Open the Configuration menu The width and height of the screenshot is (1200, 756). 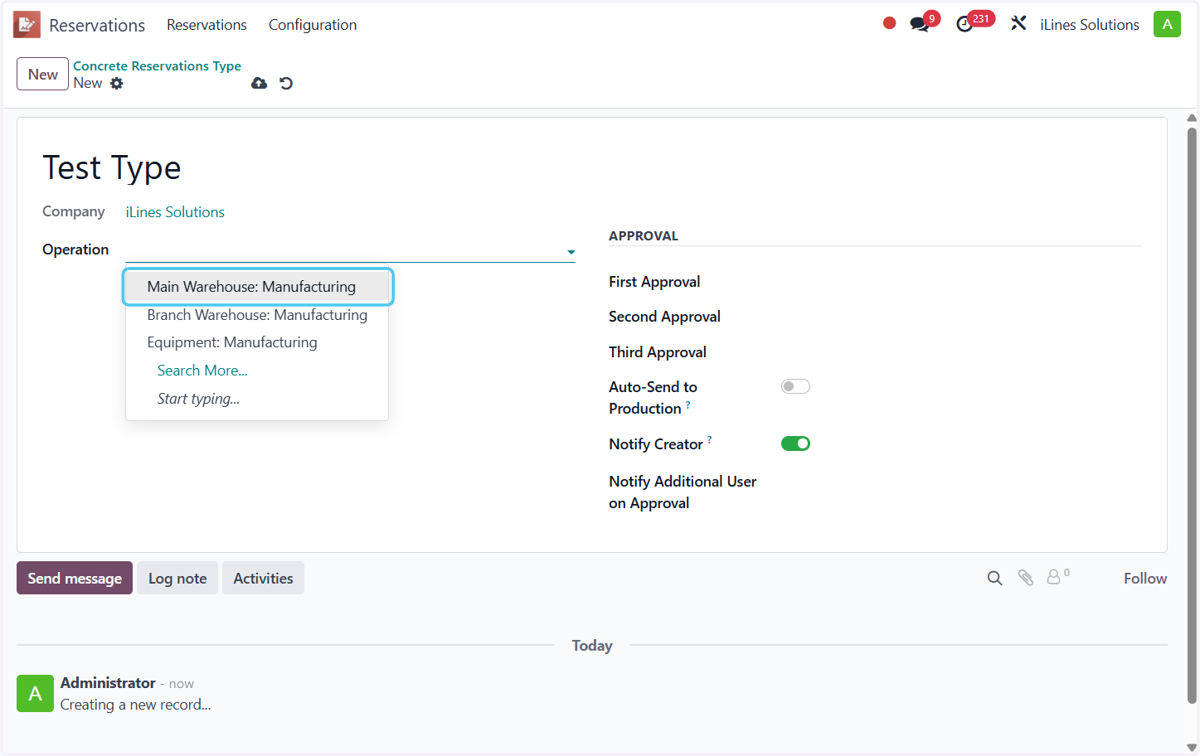pyautogui.click(x=313, y=24)
